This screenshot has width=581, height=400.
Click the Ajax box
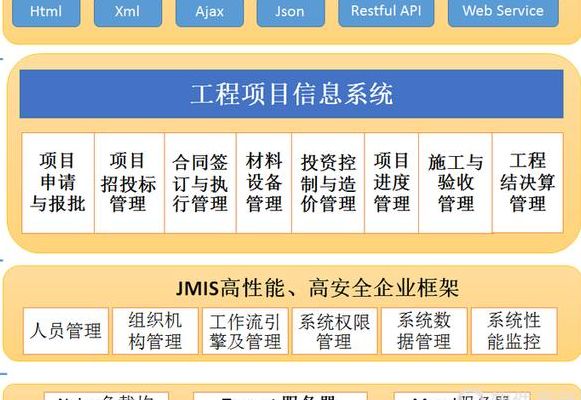(x=210, y=12)
